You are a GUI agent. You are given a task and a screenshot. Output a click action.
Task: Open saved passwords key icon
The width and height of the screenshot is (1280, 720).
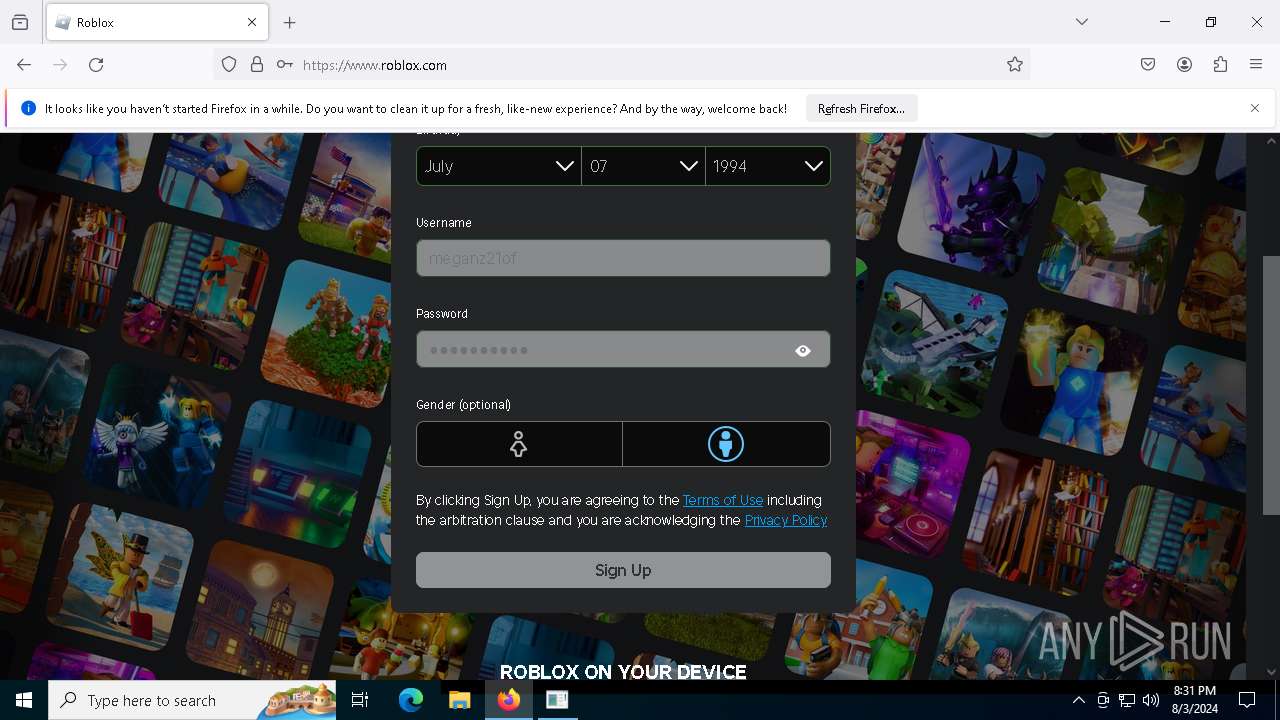click(x=285, y=65)
